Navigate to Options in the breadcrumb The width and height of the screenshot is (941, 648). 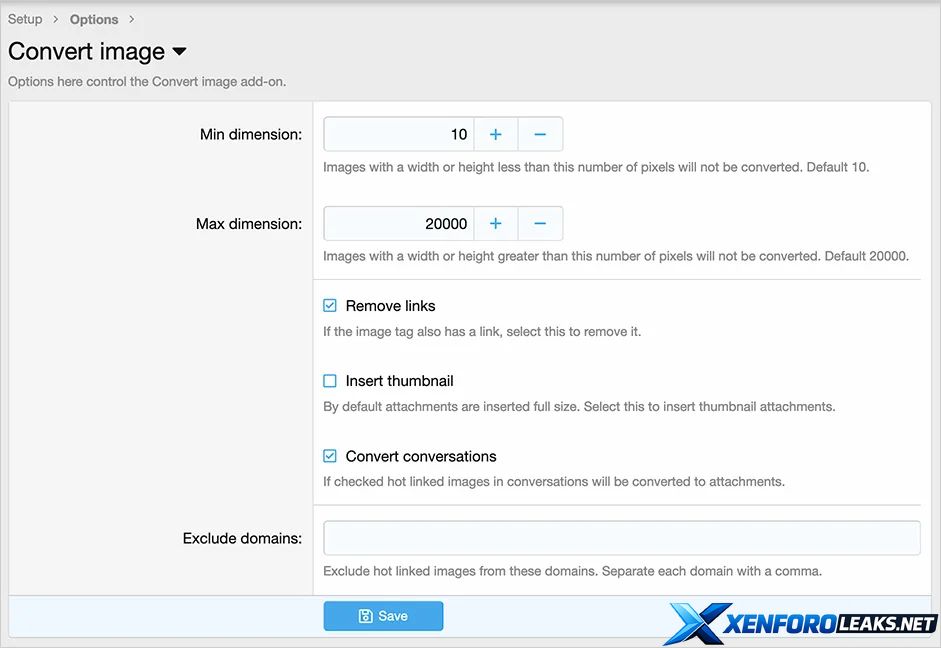94,19
